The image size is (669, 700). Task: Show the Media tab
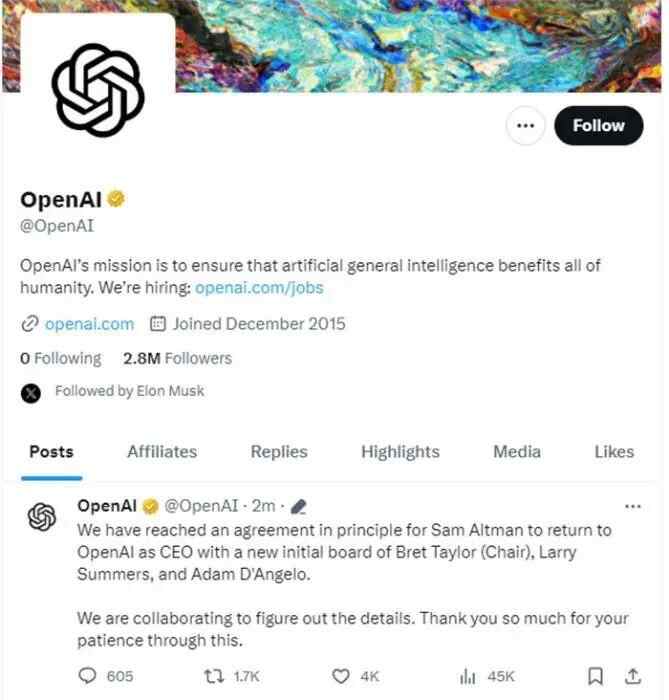point(517,452)
